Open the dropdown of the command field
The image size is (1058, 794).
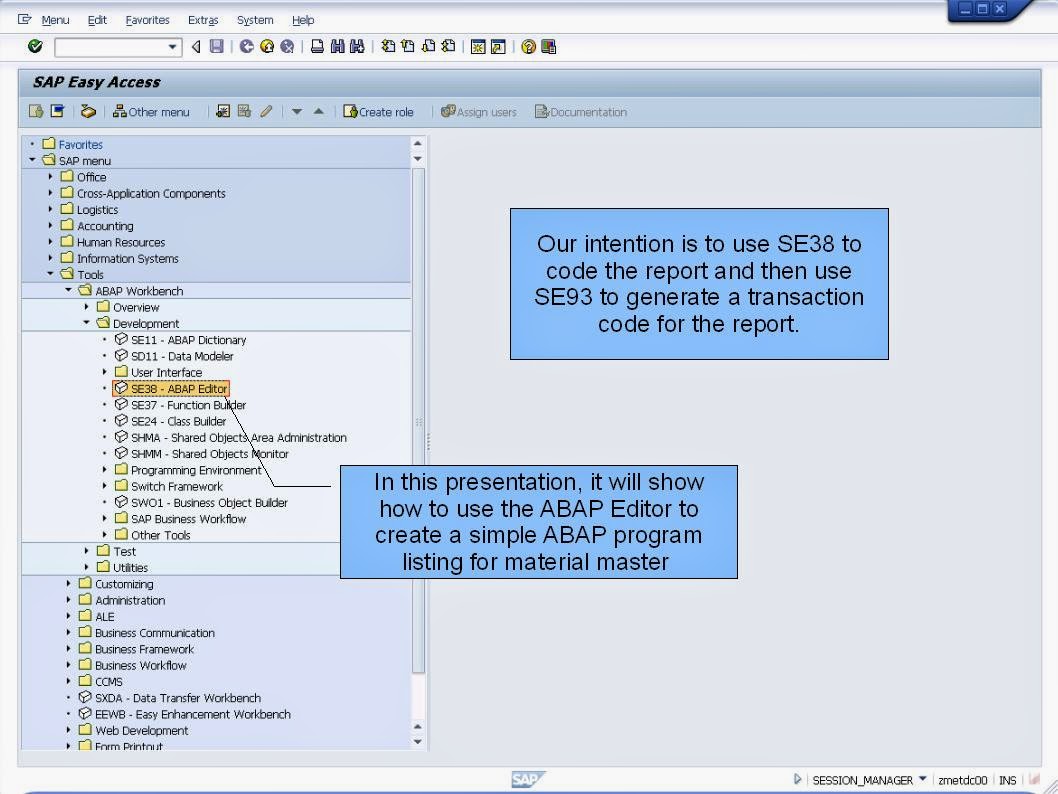[x=170, y=46]
